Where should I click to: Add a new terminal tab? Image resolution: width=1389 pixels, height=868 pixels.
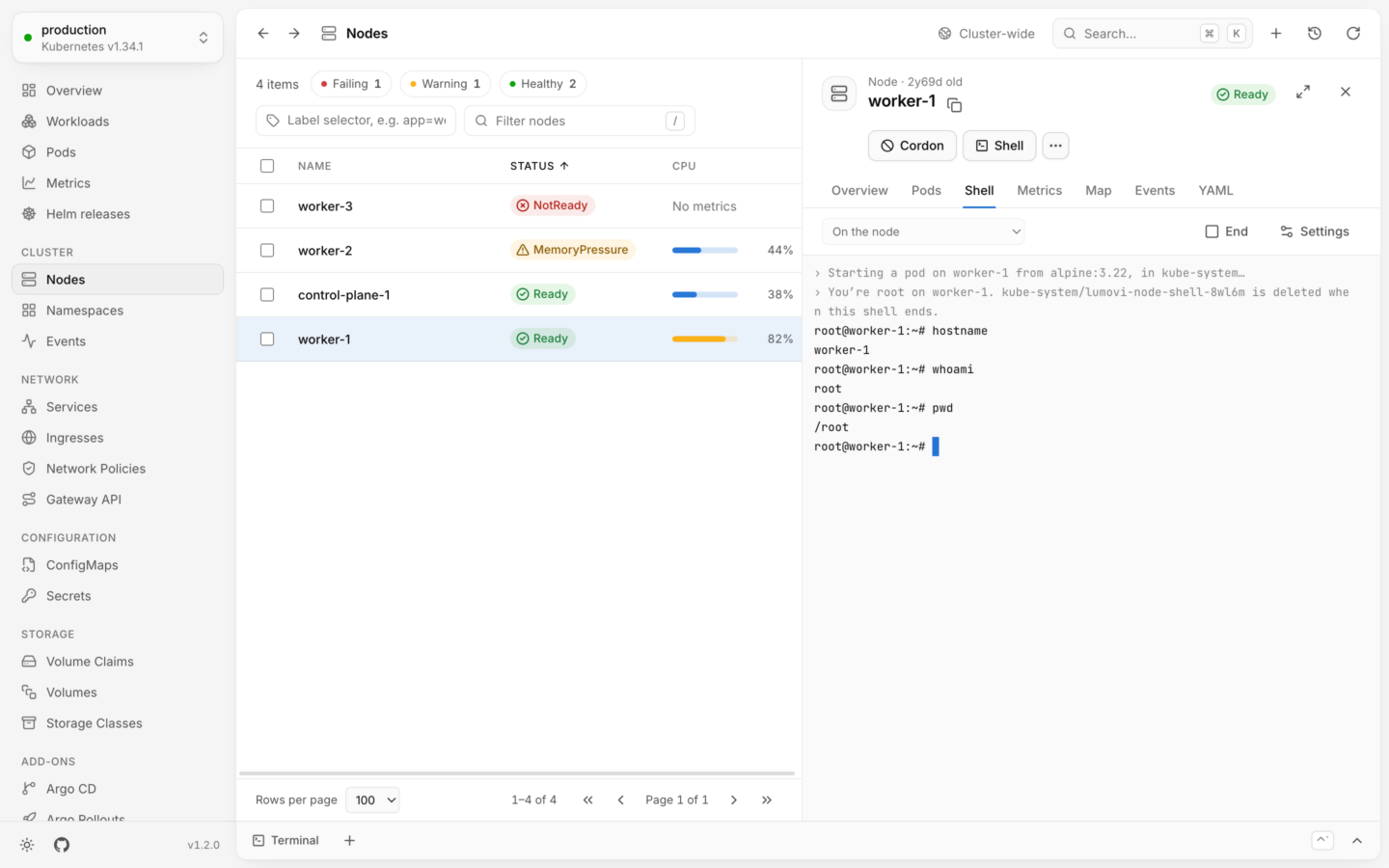pos(350,841)
